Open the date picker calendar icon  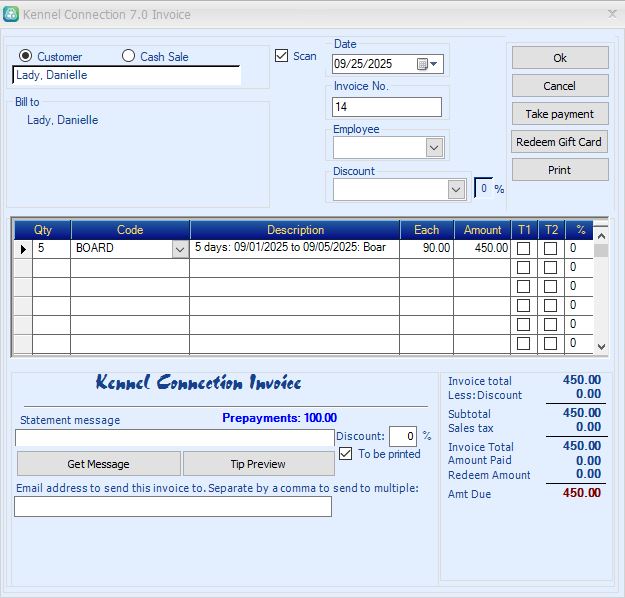click(422, 64)
